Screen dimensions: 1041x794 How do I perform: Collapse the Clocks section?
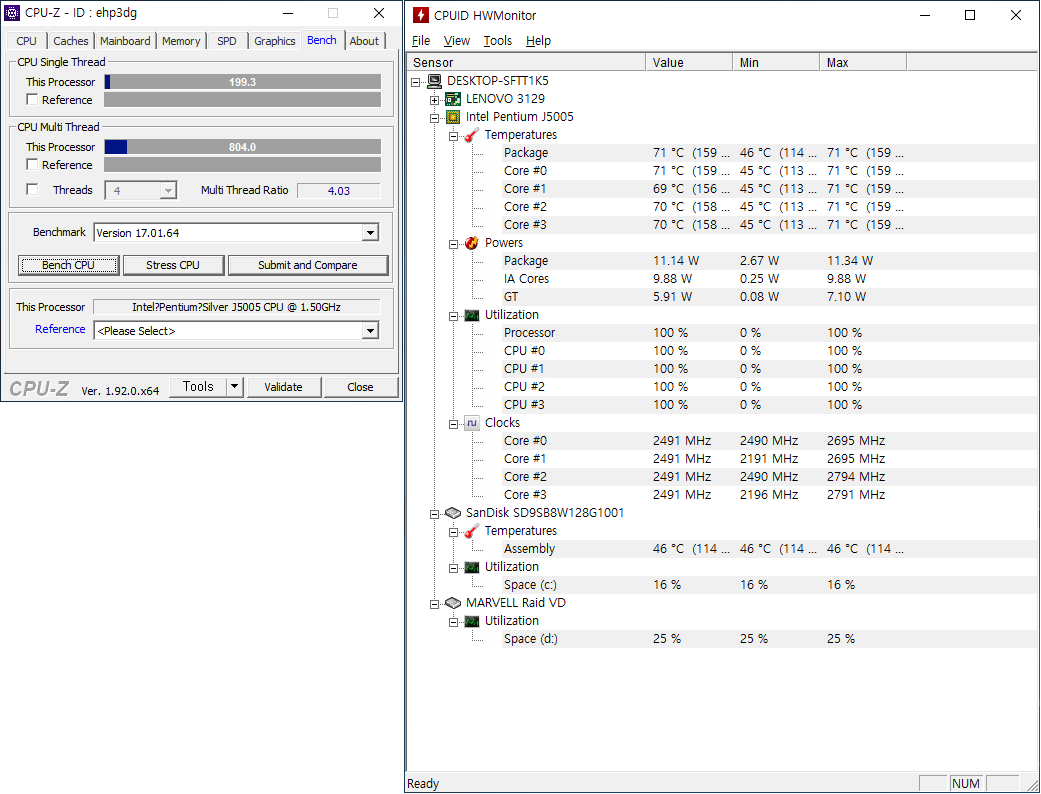click(453, 424)
